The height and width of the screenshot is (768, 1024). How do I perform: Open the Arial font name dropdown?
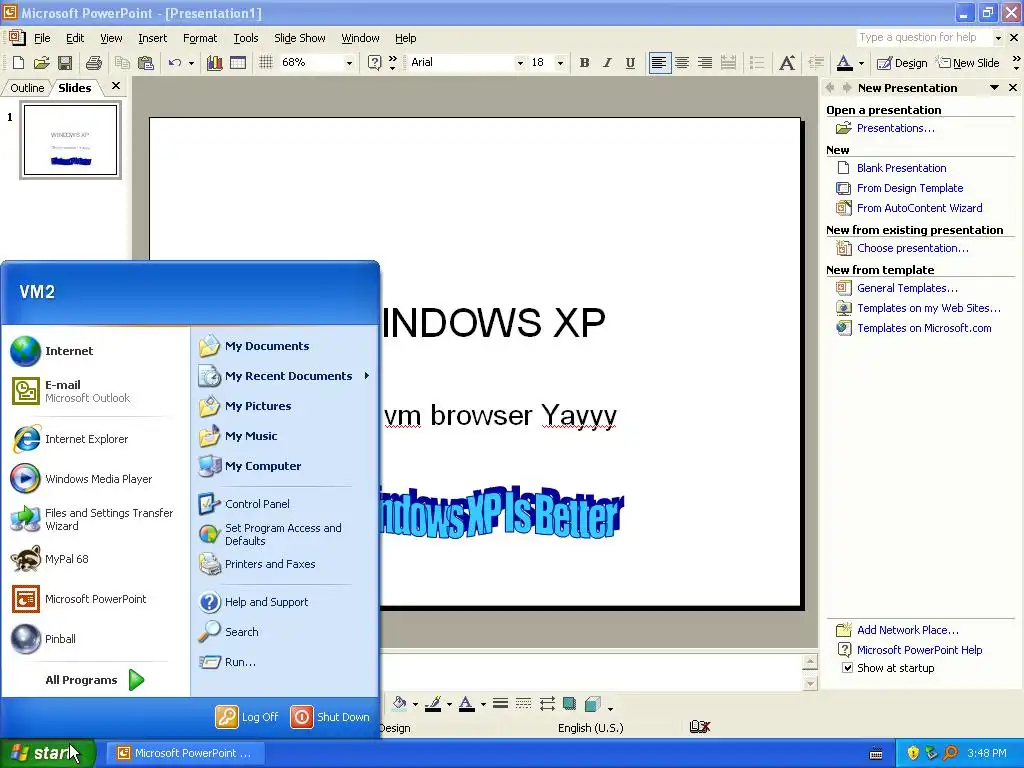[520, 63]
